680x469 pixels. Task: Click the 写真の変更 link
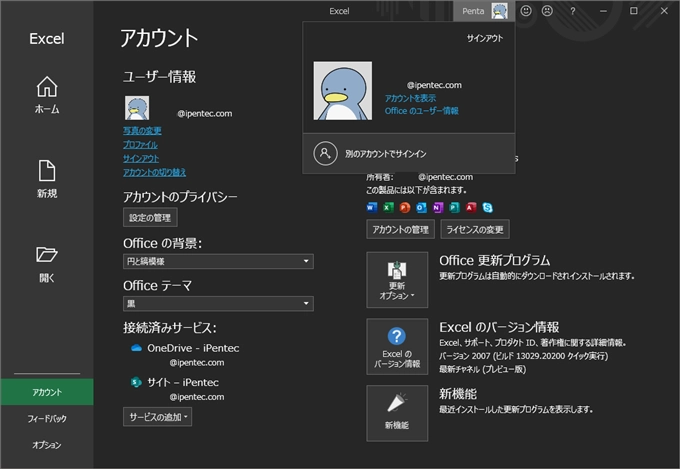coord(142,131)
